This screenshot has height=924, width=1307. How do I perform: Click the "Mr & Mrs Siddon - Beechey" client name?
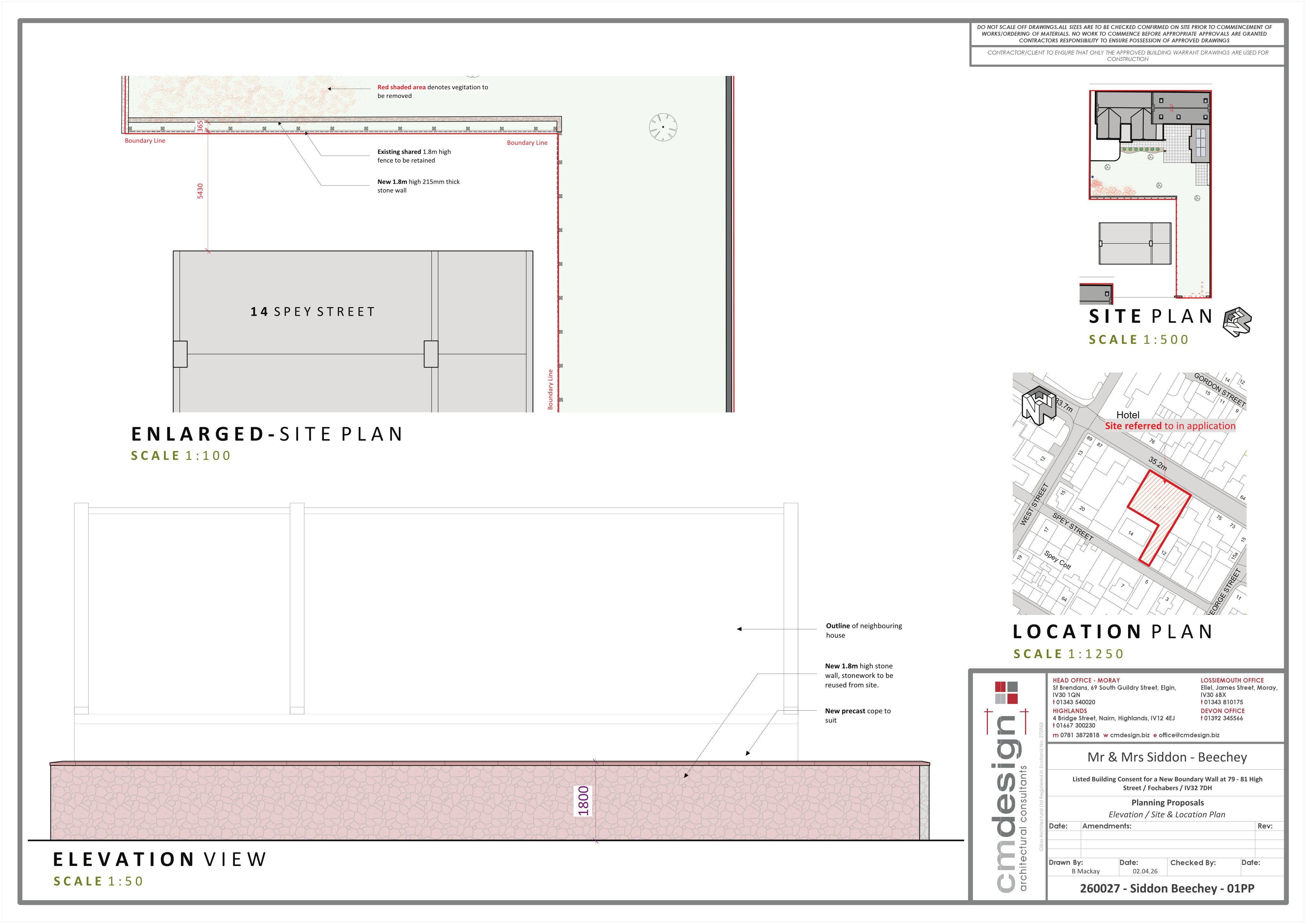coord(1167,757)
